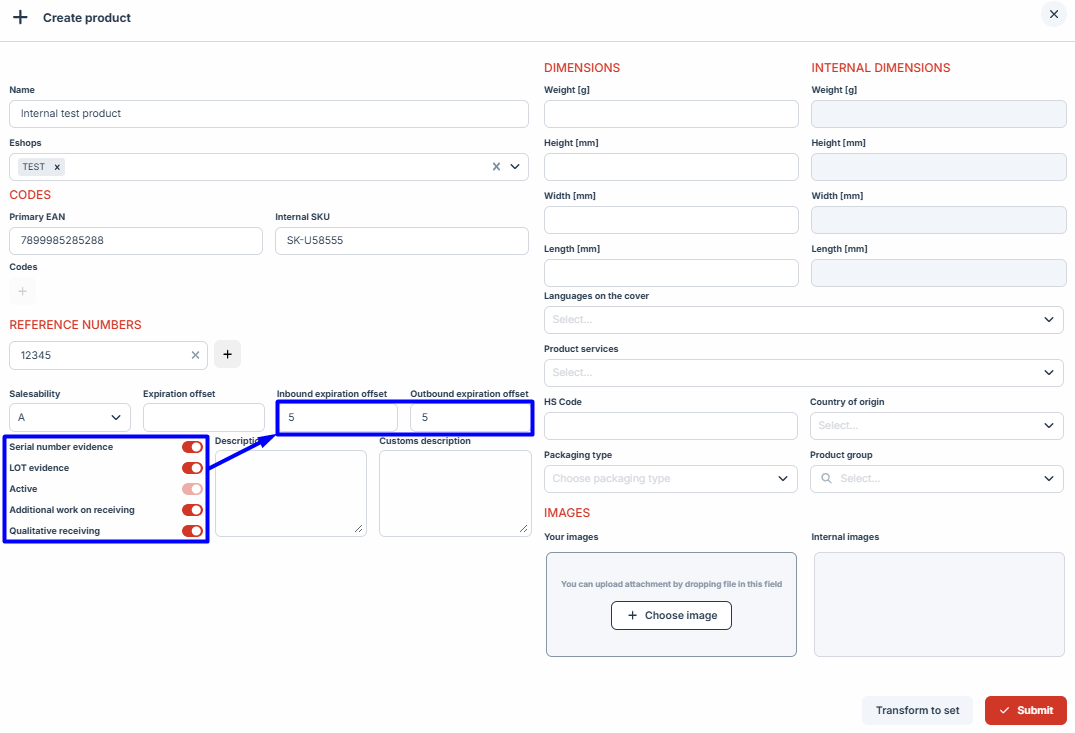This screenshot has width=1075, height=733.
Task: Clear the 12345 reference number
Action: 195,354
